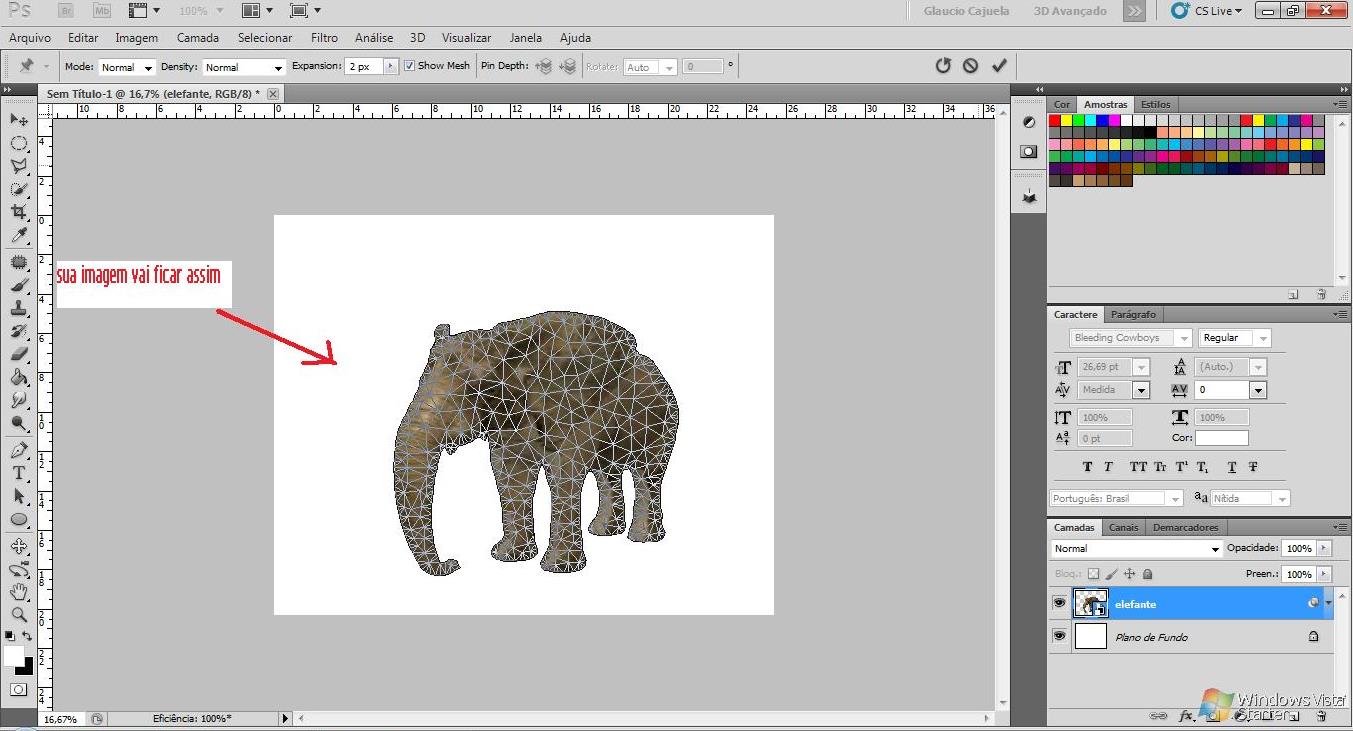The image size is (1353, 731).
Task: Open the Opacidade slider arrow
Action: [1325, 548]
